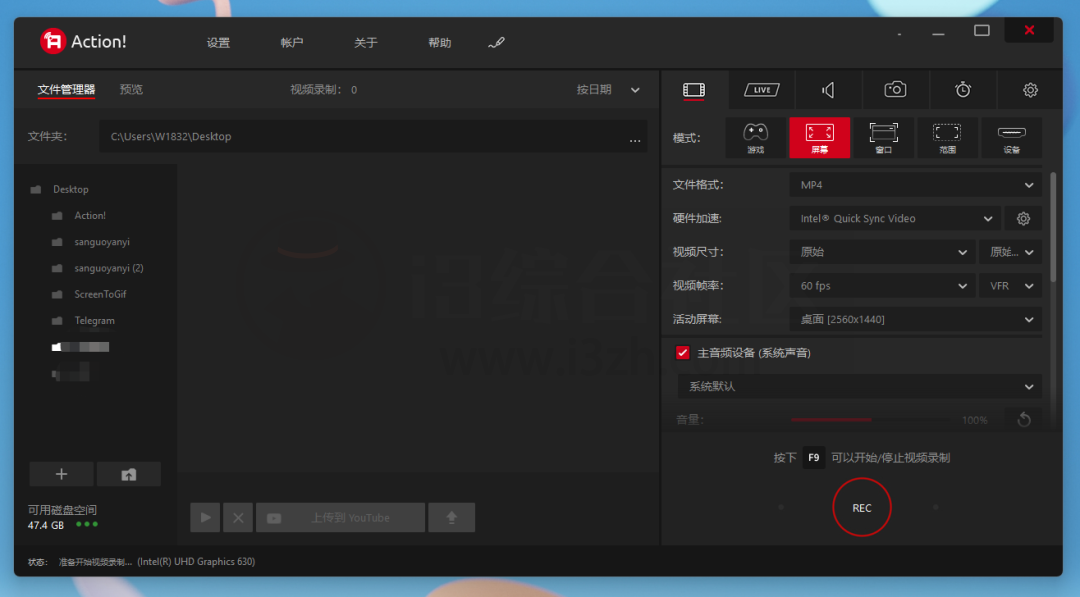Open the 关于 menu
Image resolution: width=1080 pixels, height=597 pixels.
click(366, 43)
